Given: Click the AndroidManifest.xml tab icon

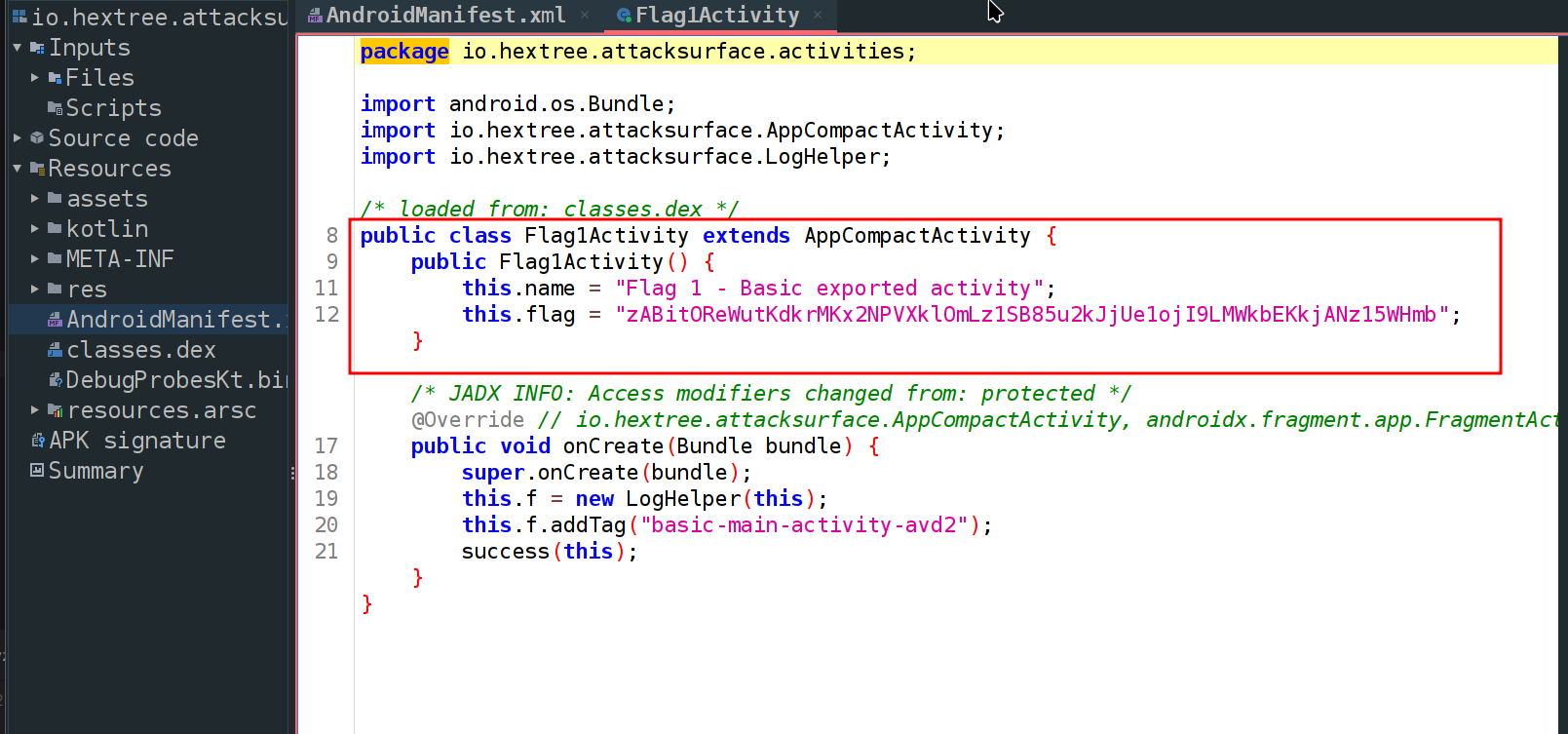Looking at the screenshot, I should (x=315, y=16).
